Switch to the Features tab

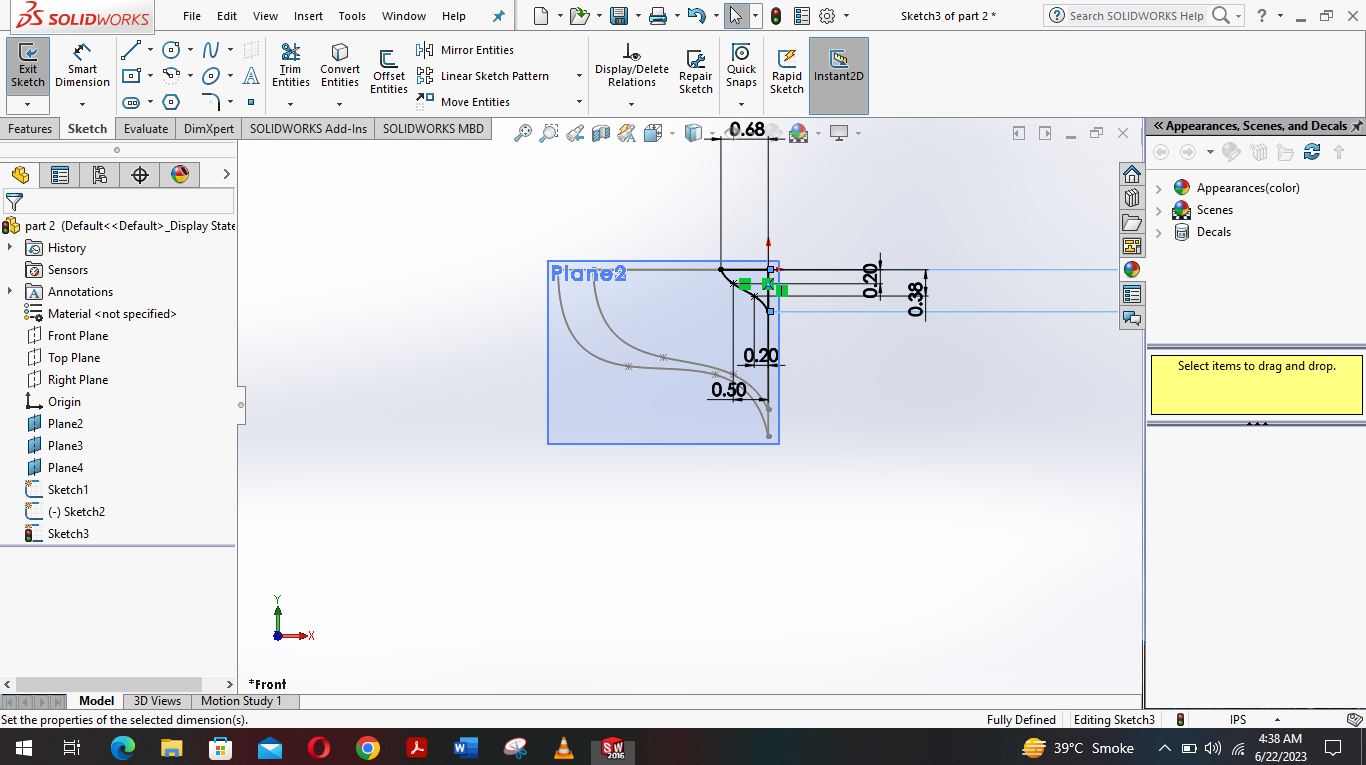coord(30,129)
